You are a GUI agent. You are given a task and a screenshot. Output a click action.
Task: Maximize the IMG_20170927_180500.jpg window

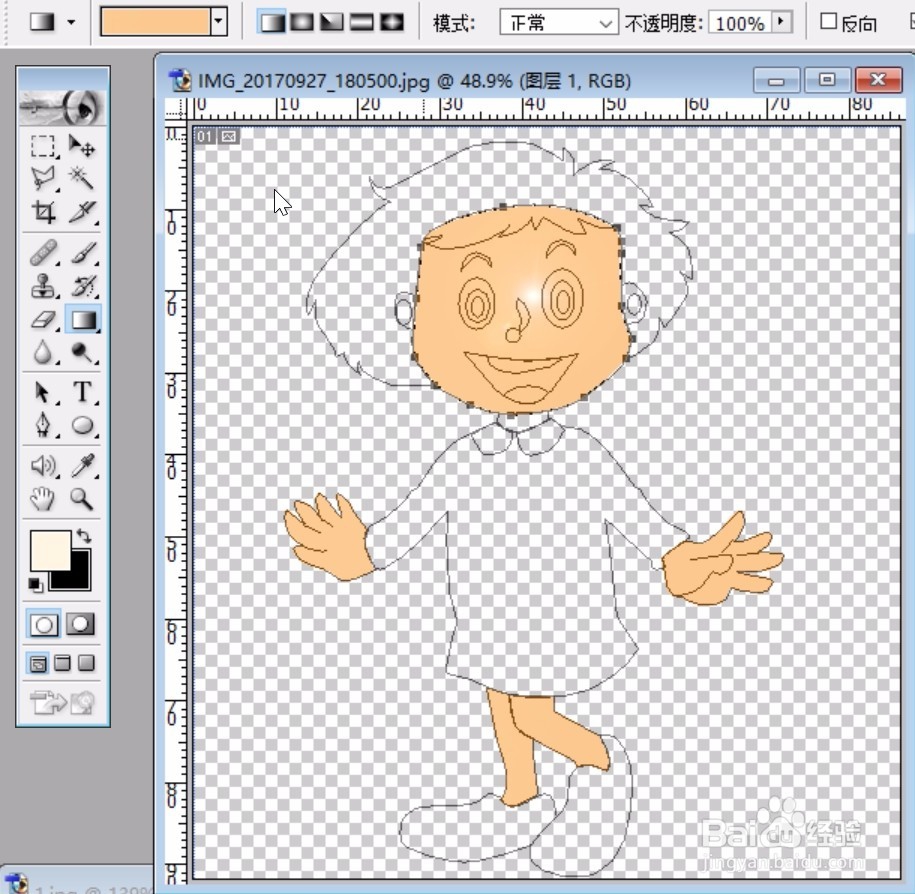827,80
